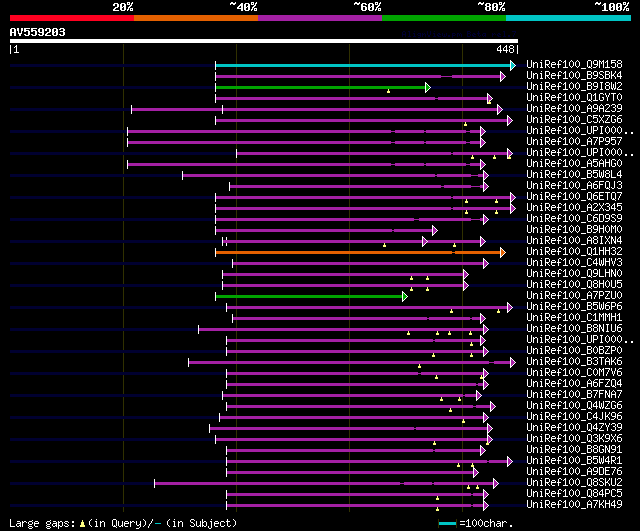
Task: Click the AV559203 query name
Action: pos(38,32)
